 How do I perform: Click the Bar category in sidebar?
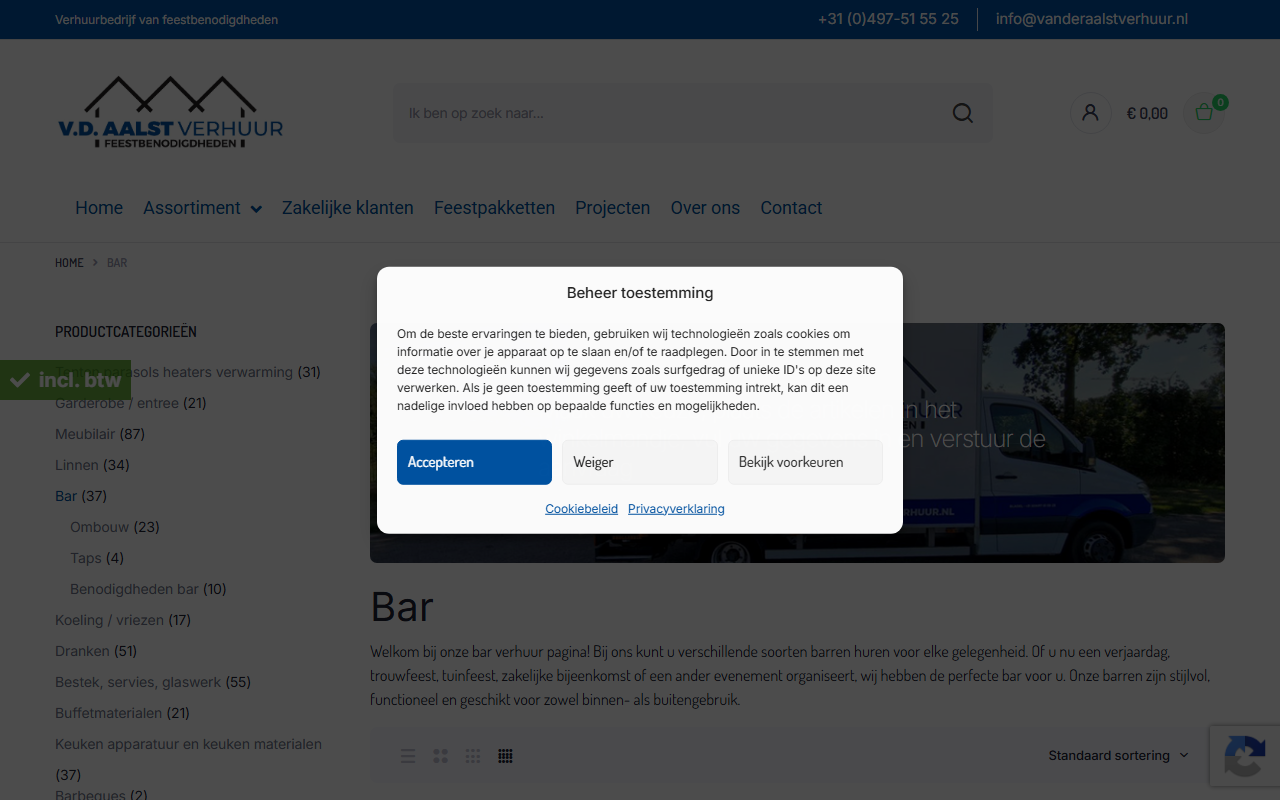66,496
